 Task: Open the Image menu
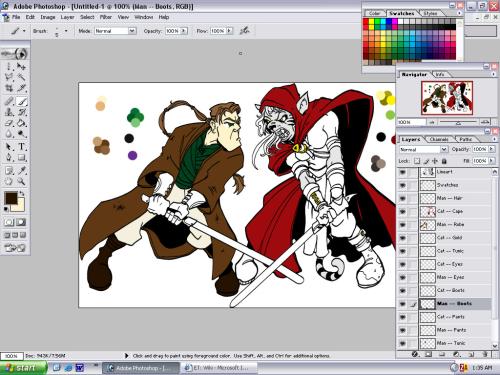(48, 17)
